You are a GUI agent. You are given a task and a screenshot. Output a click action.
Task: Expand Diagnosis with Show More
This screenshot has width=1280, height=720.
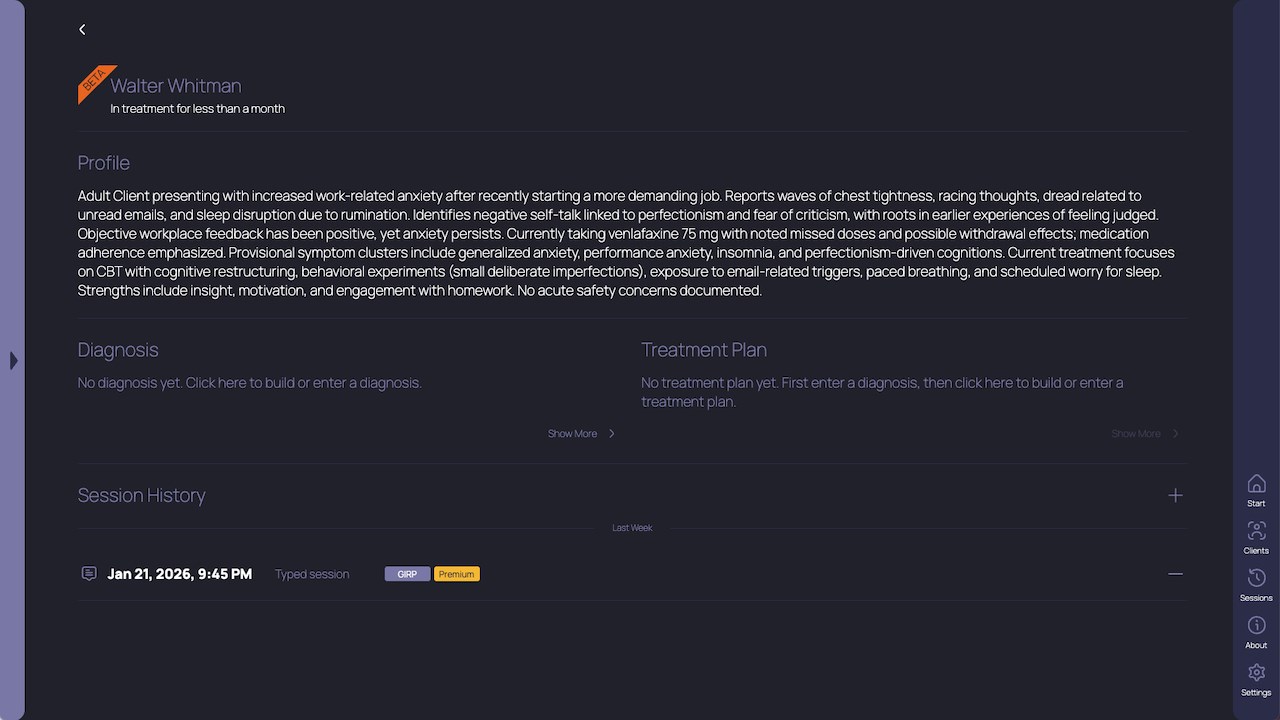(x=582, y=433)
